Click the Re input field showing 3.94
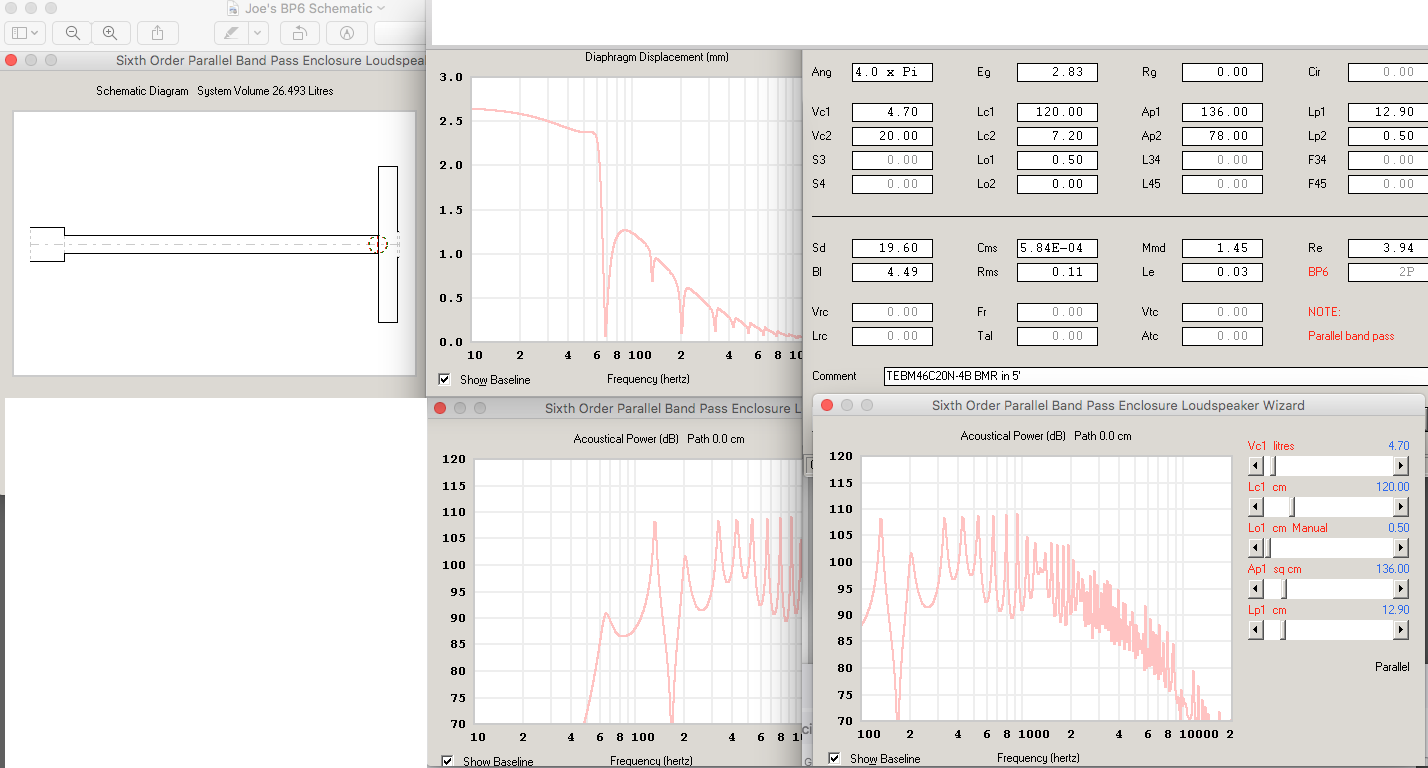The width and height of the screenshot is (1428, 768). [1388, 248]
